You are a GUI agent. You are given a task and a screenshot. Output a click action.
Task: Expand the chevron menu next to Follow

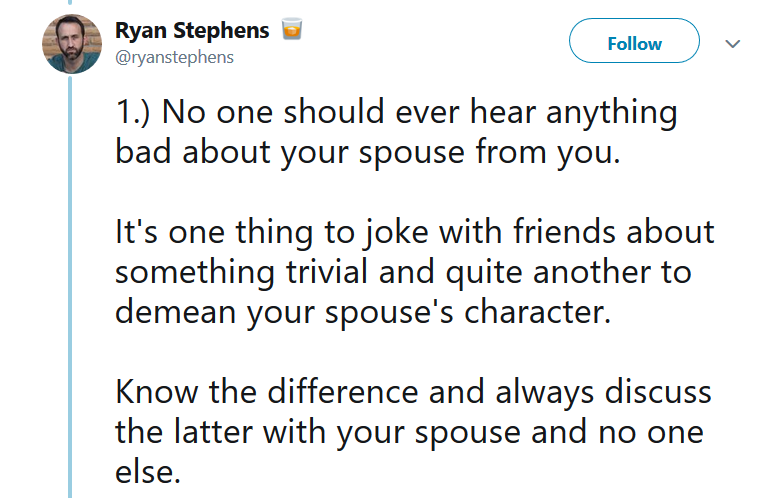pos(733,43)
